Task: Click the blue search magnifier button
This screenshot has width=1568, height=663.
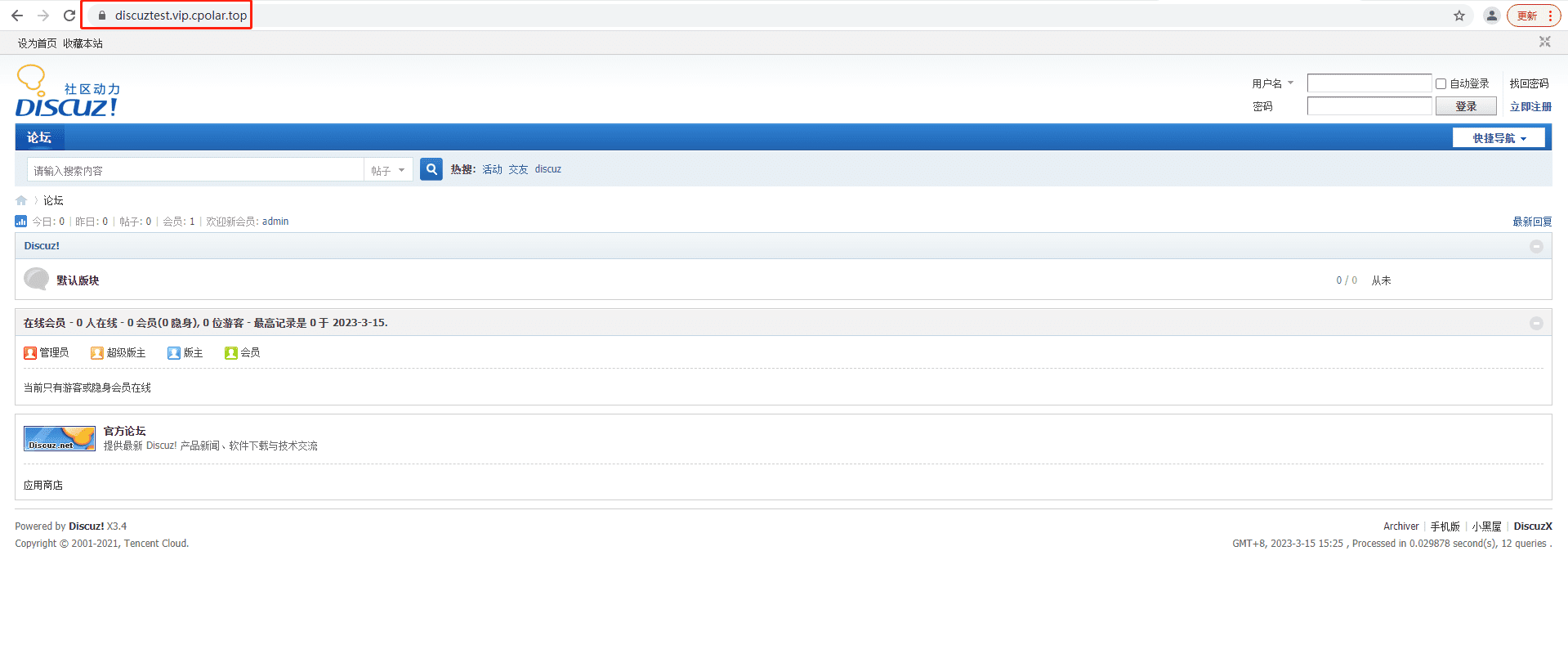Action: point(431,169)
